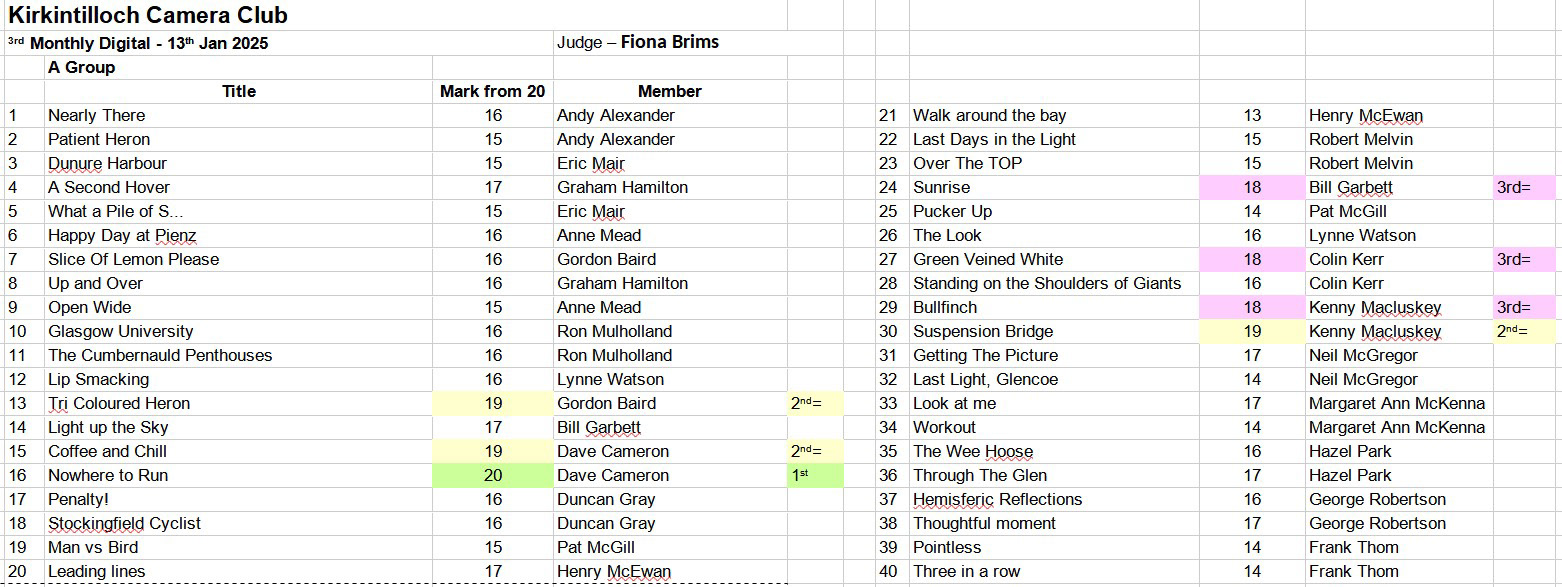This screenshot has height=587, width=1562.
Task: Select the yellow mark beside "Coffee and Chill"
Action: pyautogui.click(x=493, y=451)
